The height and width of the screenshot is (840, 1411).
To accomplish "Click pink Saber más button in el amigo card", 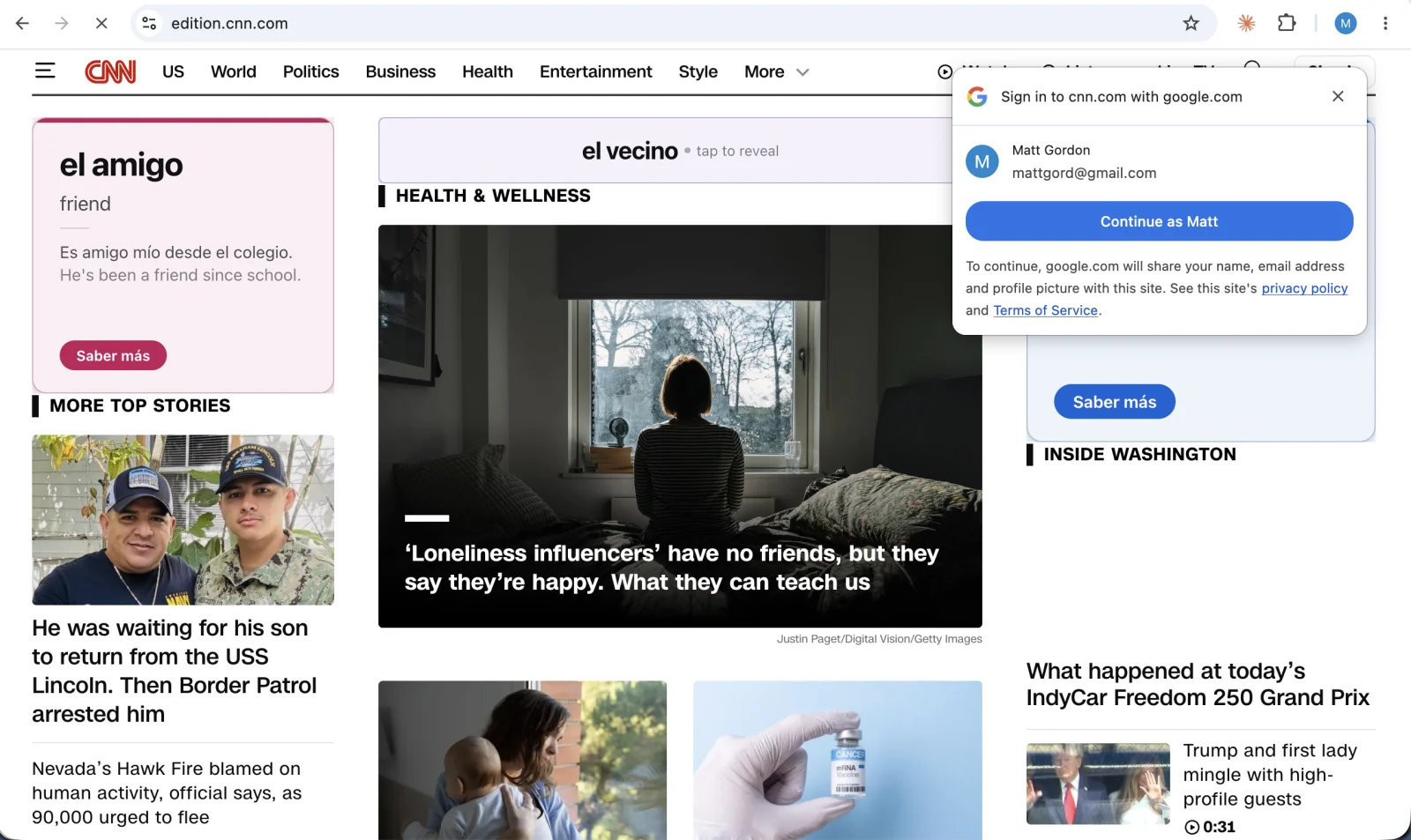I will coord(113,355).
